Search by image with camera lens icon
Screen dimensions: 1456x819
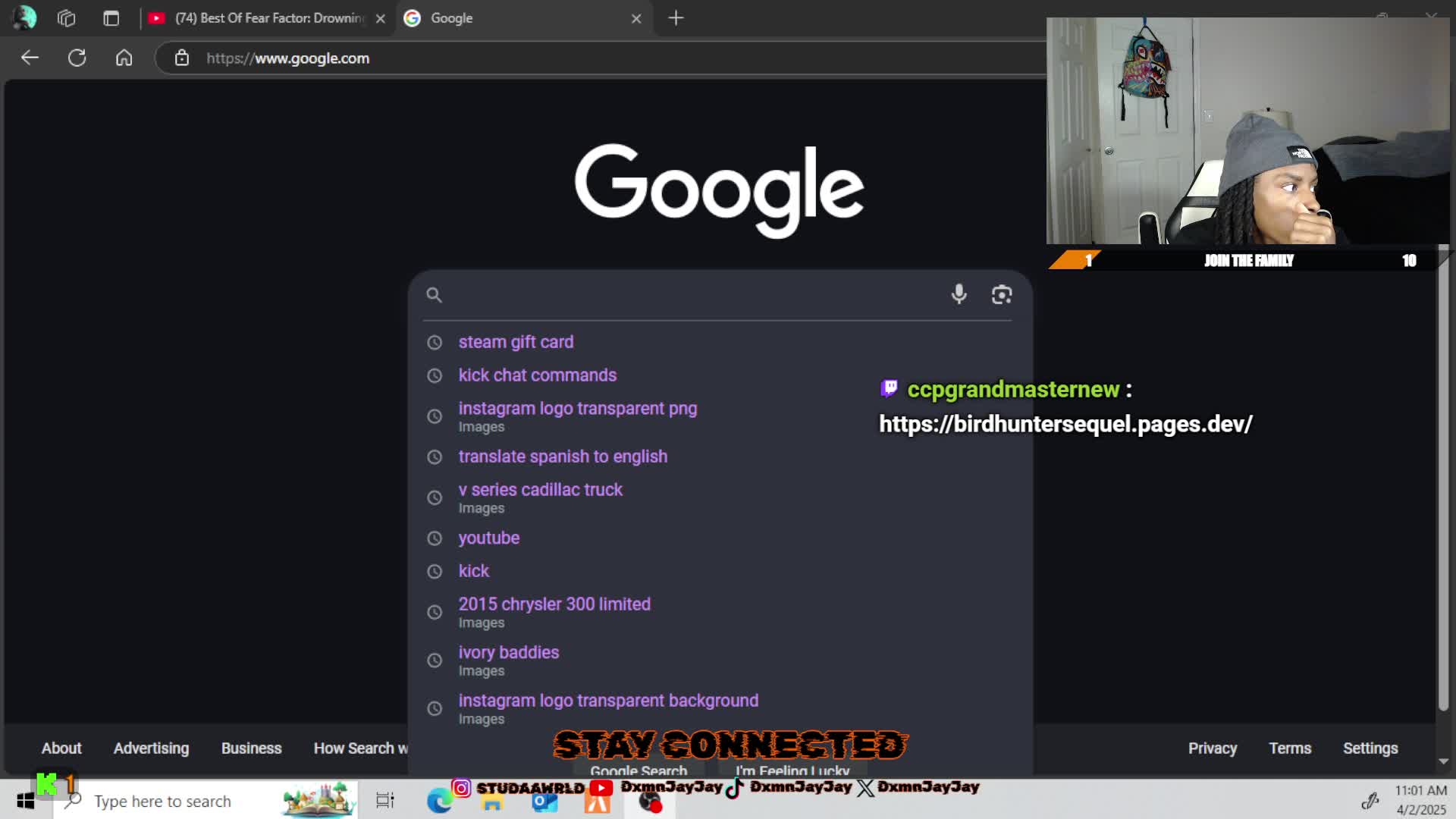tap(1002, 294)
